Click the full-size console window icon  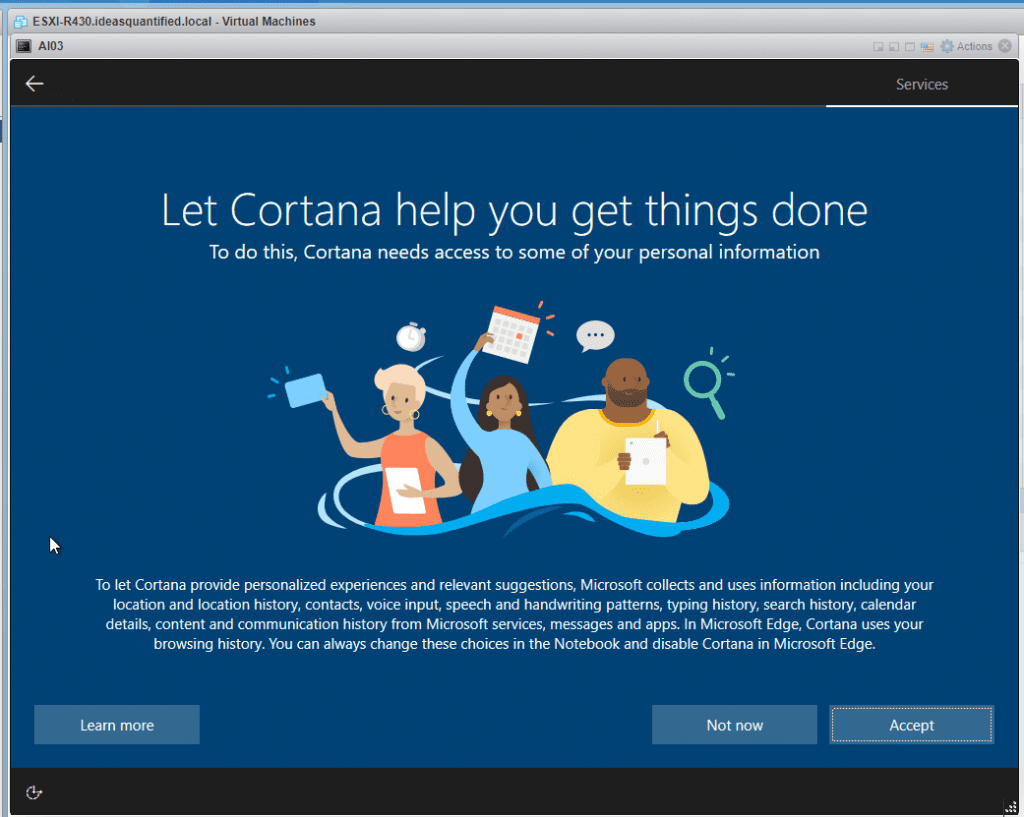910,46
